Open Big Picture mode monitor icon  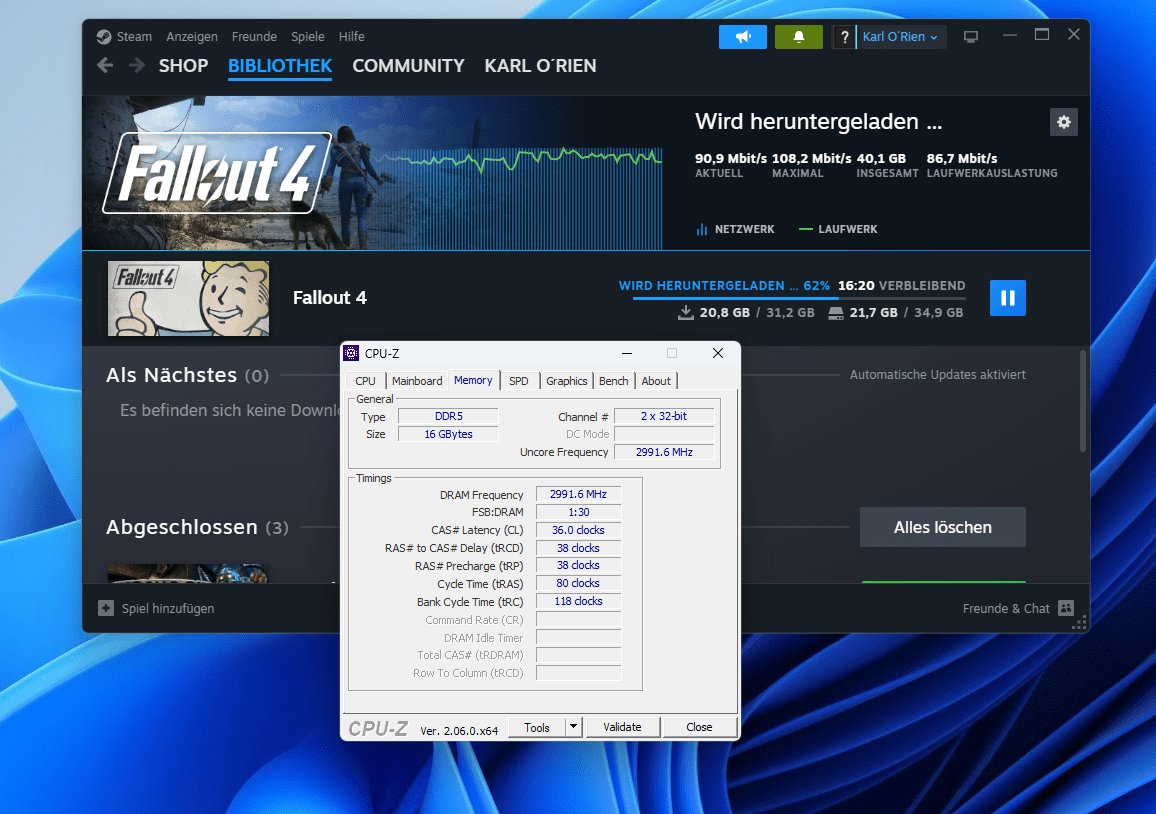(x=971, y=37)
